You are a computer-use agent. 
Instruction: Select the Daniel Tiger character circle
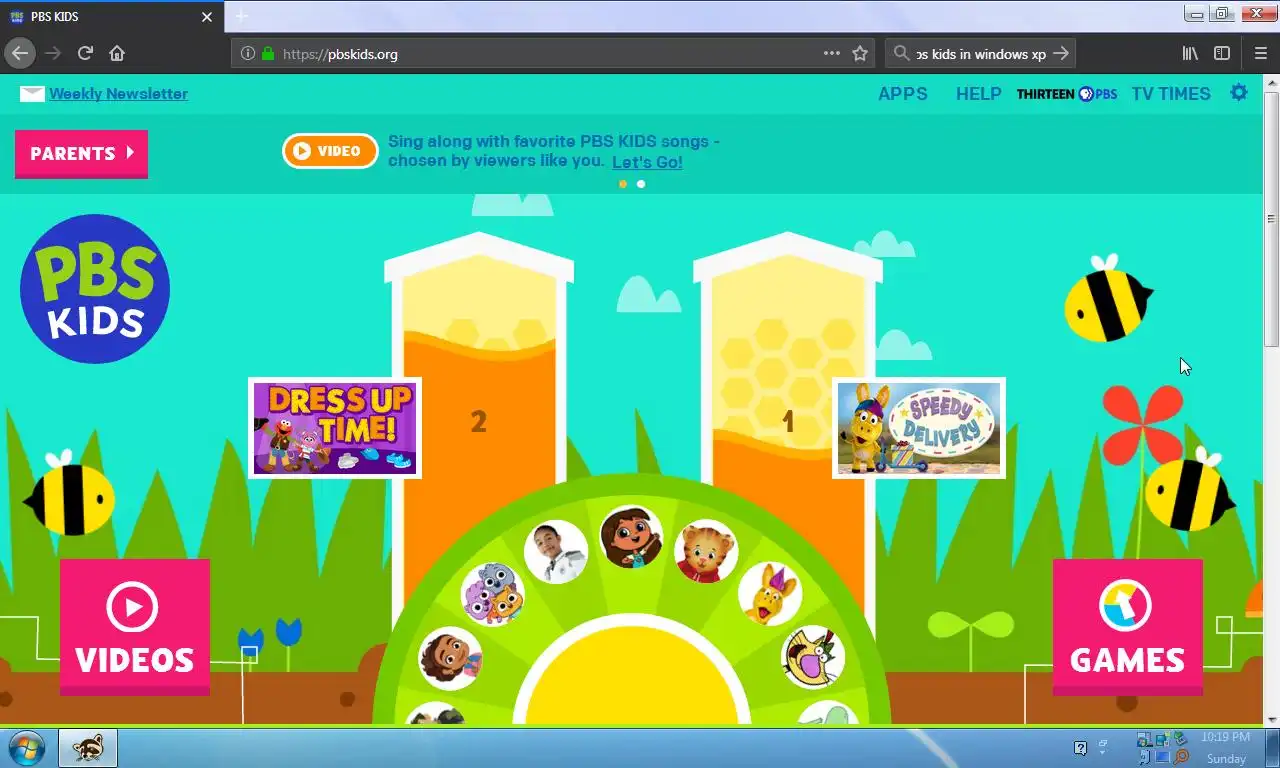(x=706, y=552)
